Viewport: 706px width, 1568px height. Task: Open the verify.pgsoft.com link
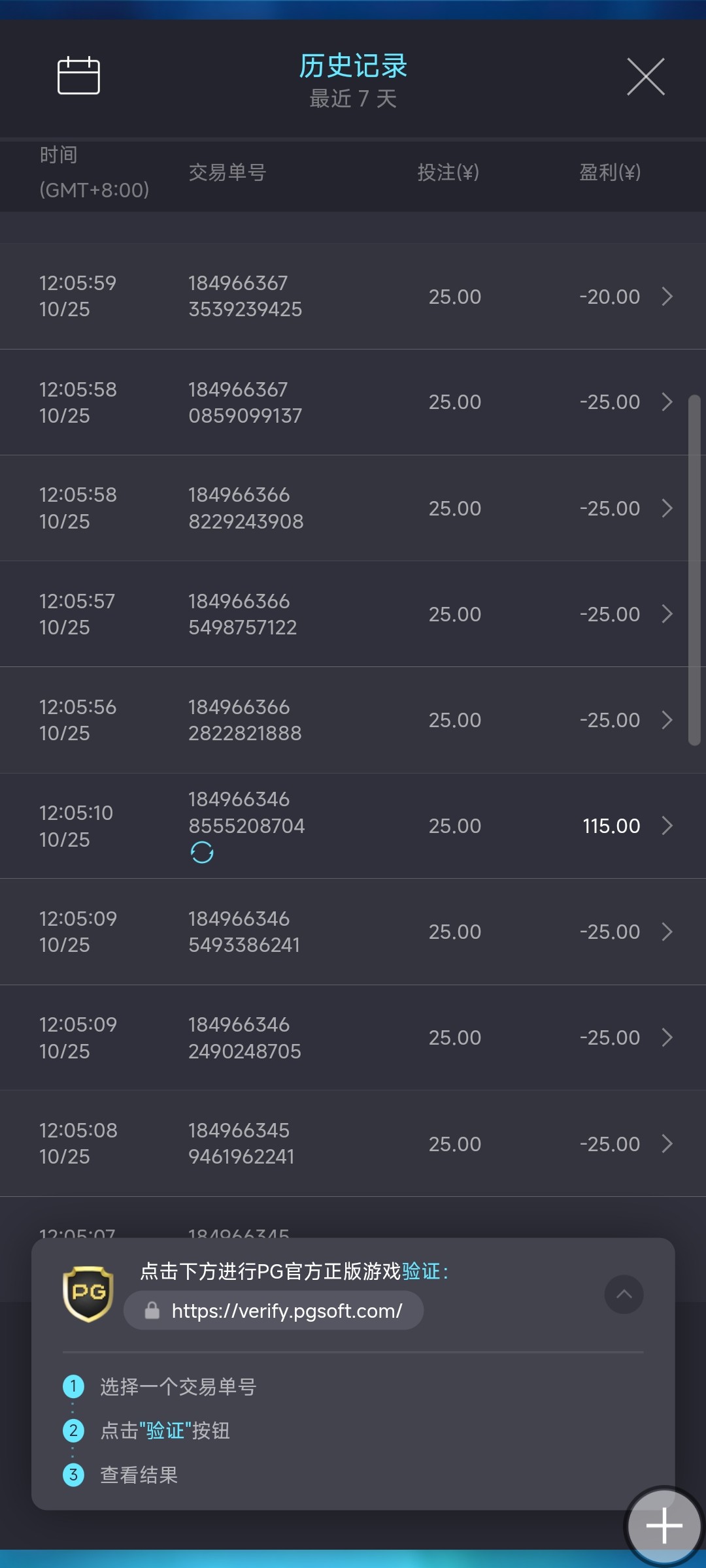tap(286, 1311)
